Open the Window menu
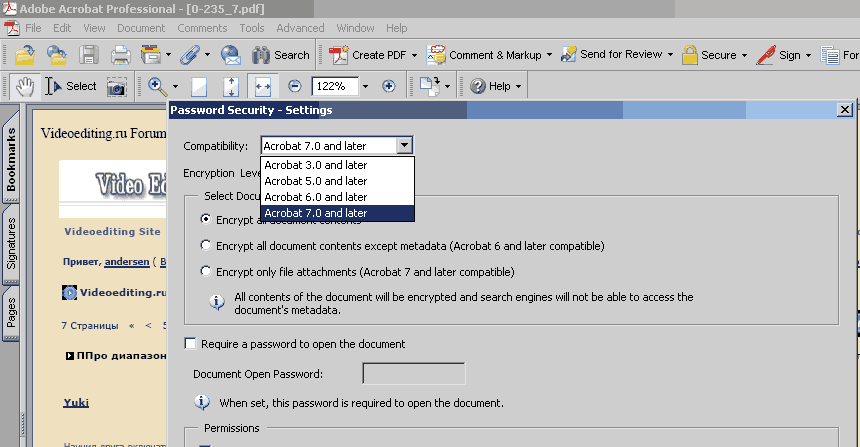Screen dimensions: 860x447 (x=355, y=28)
